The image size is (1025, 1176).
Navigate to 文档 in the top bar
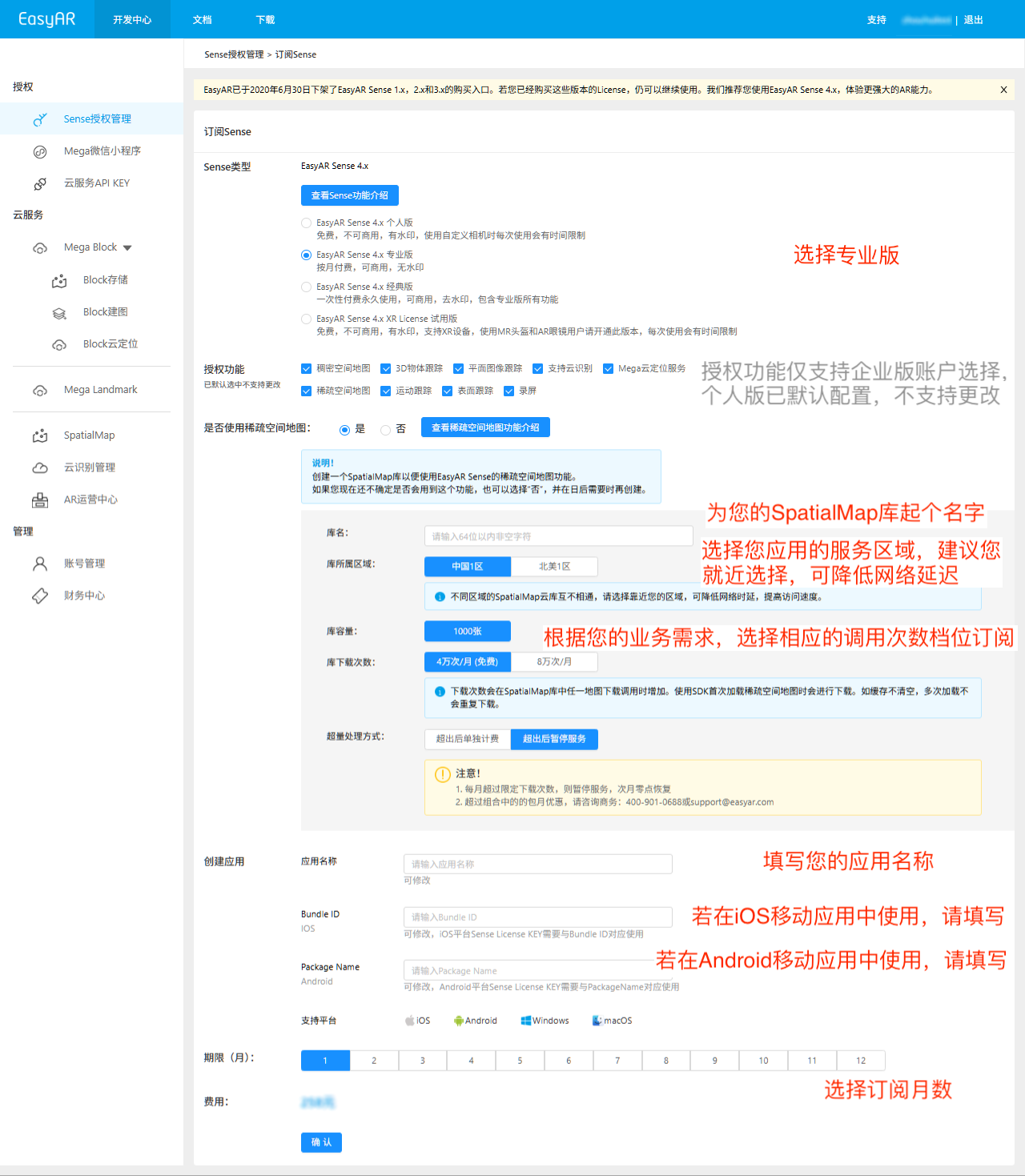pos(202,19)
